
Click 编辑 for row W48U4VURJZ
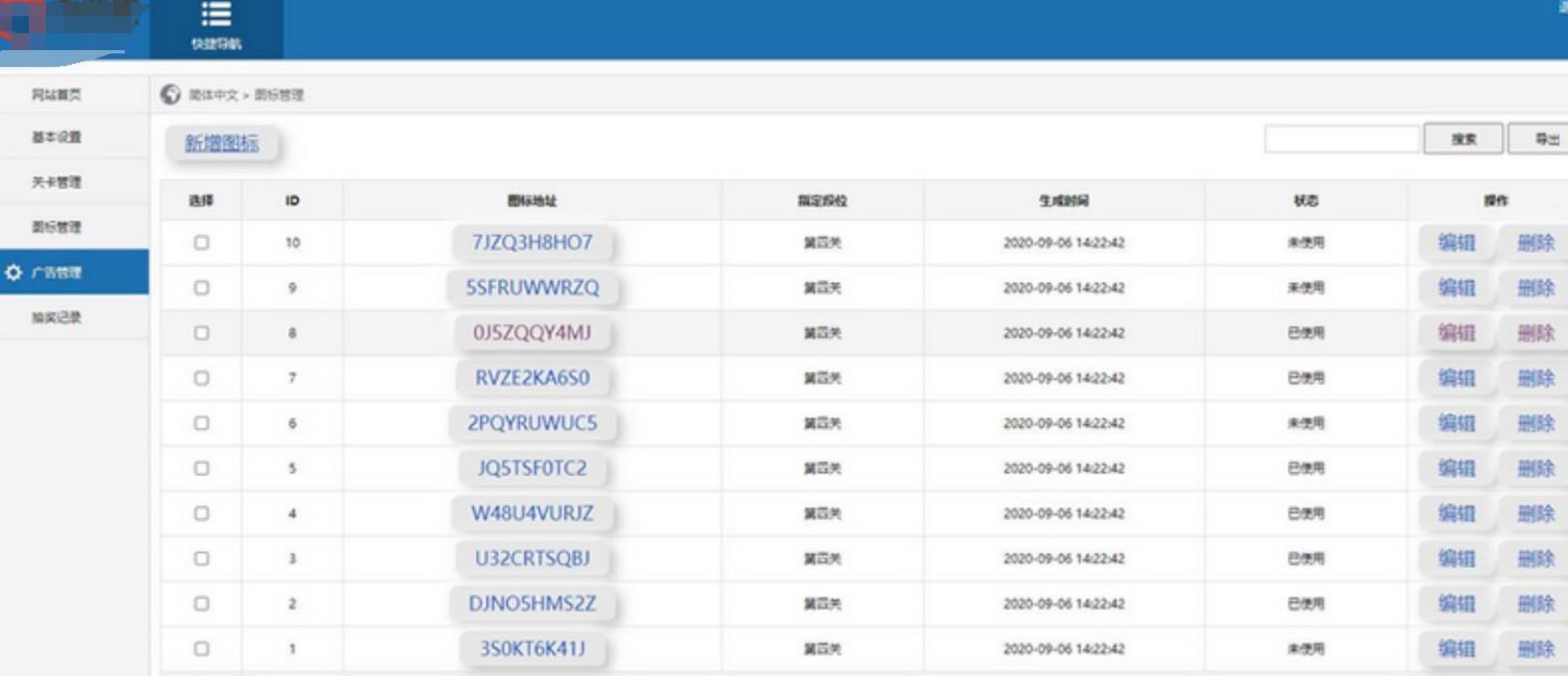pyautogui.click(x=1457, y=513)
